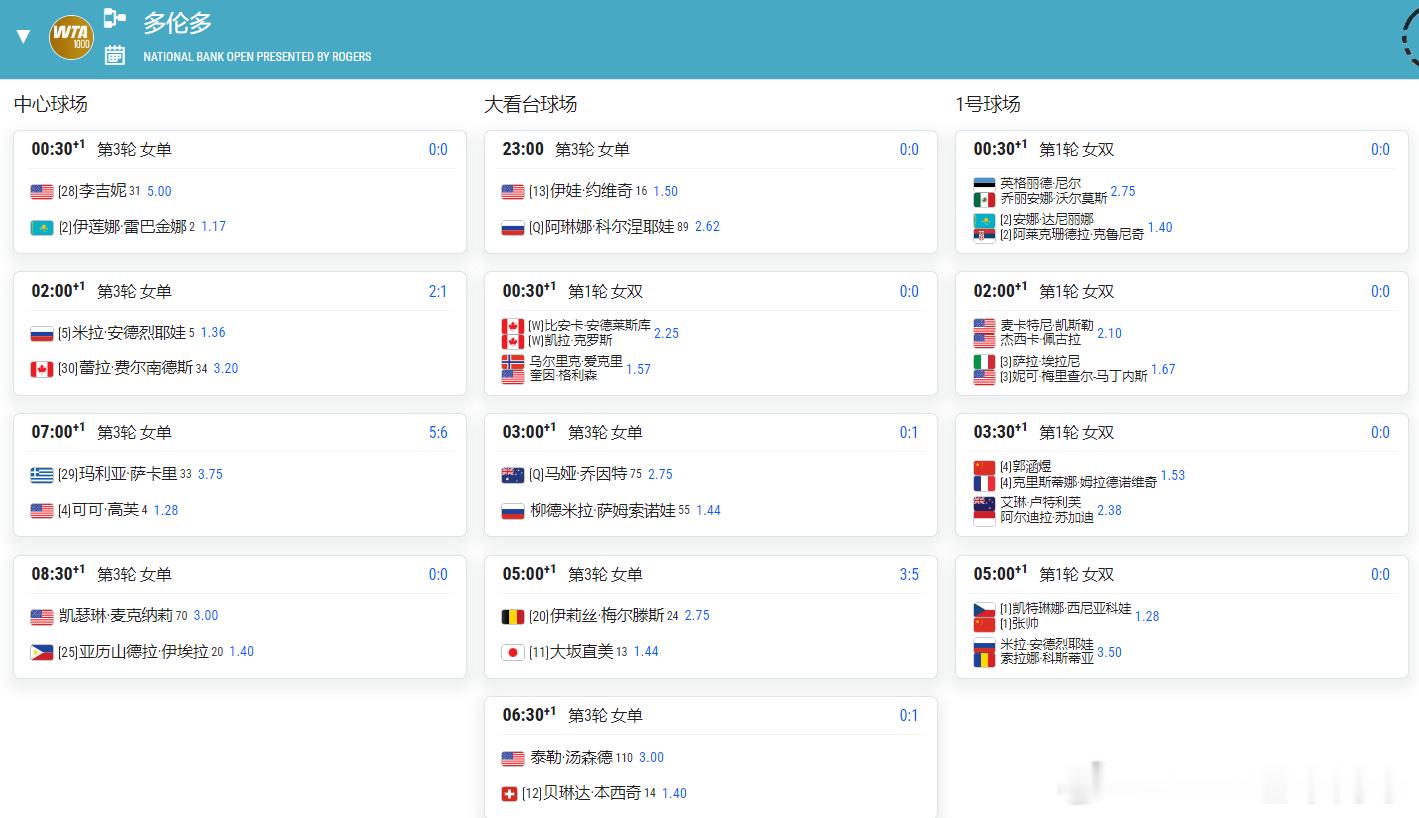
Task: Open player 伊莲娜·雷巴金娜
Action: [x=130, y=227]
